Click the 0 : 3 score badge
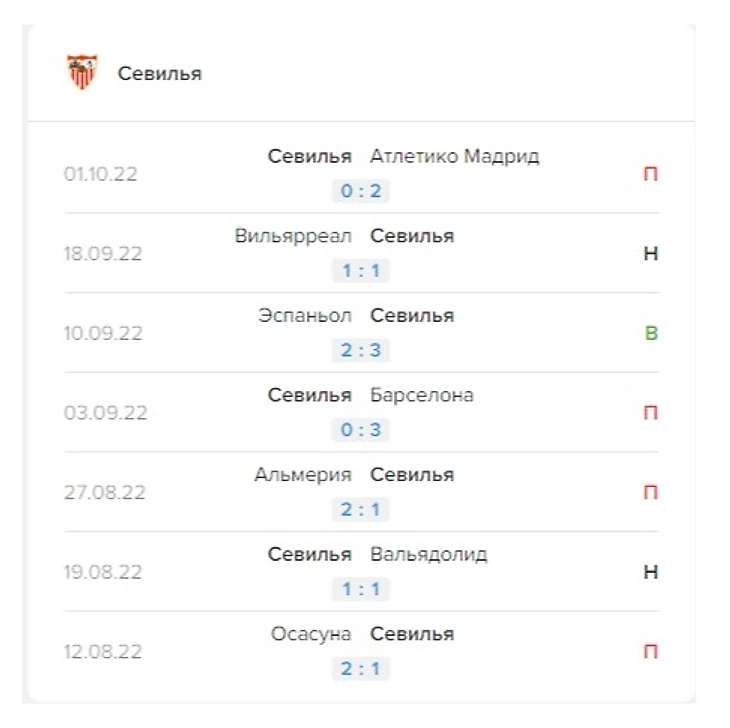Image resolution: width=730 pixels, height=728 pixels. point(361,430)
